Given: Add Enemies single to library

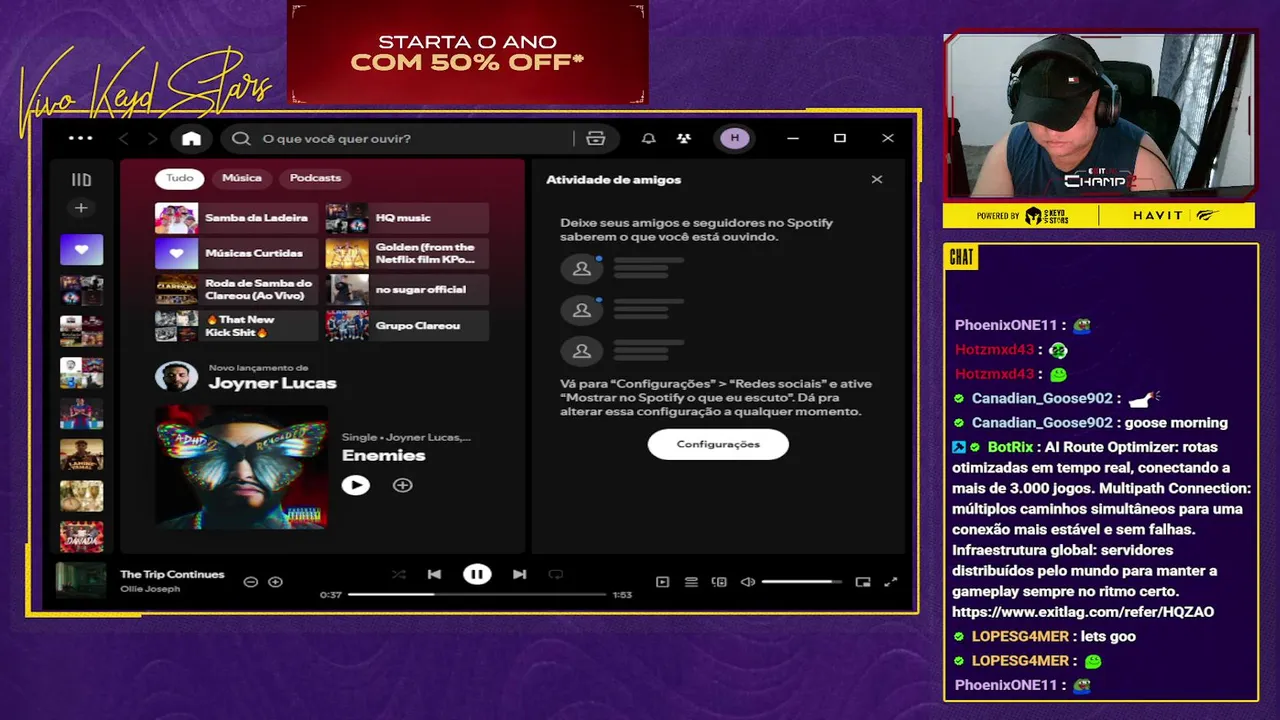Looking at the screenshot, I should (x=402, y=485).
